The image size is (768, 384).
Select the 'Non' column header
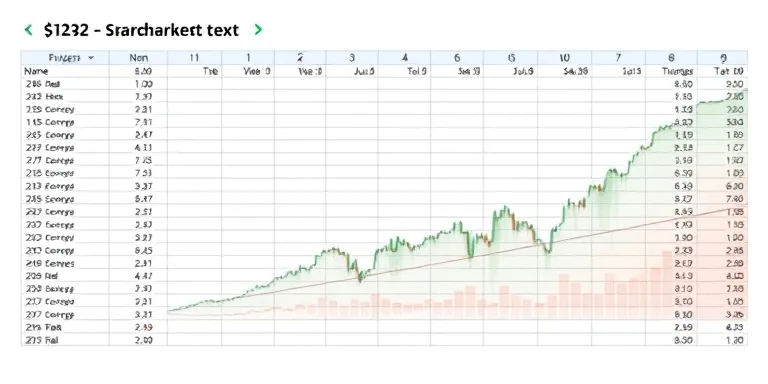[x=139, y=58]
